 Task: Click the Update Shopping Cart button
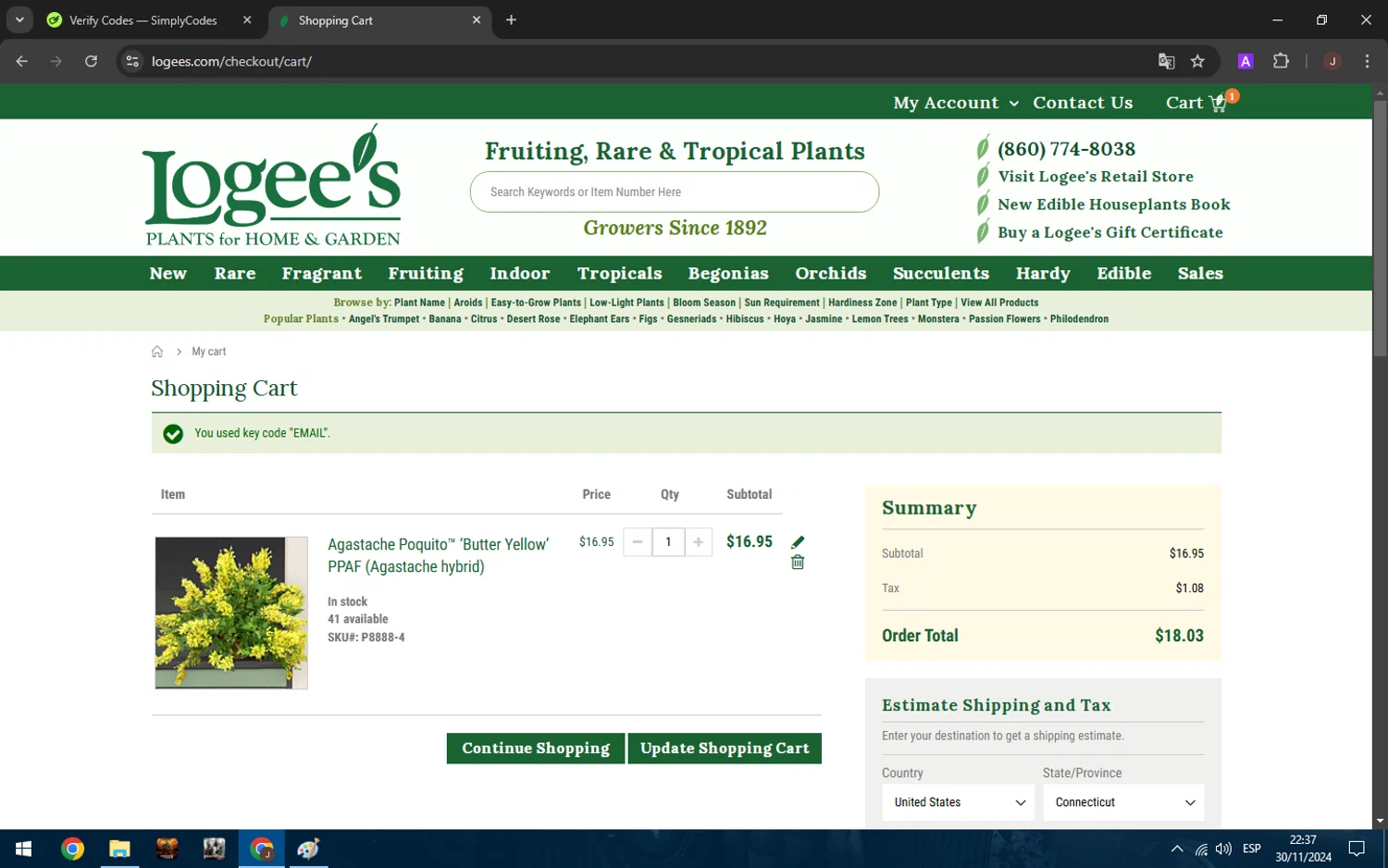click(725, 749)
